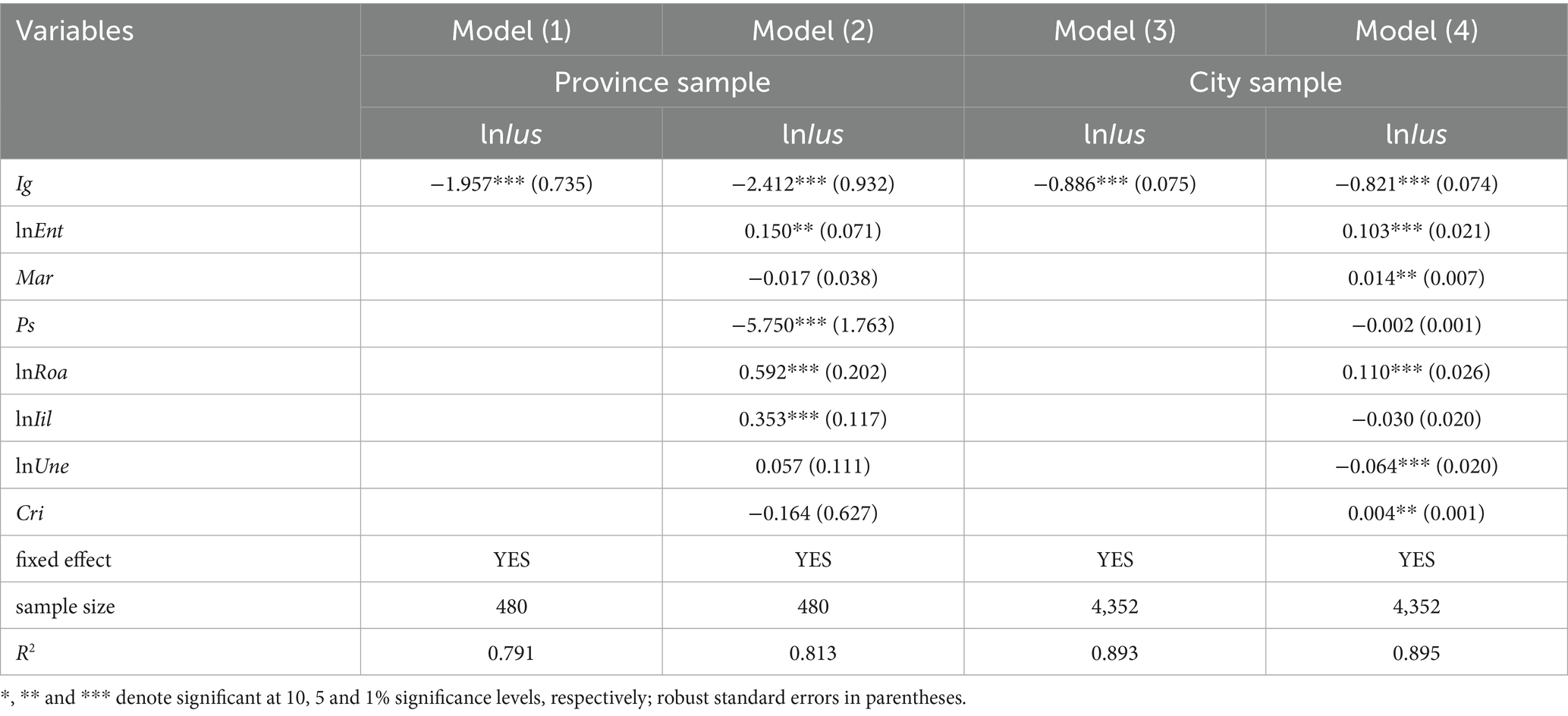Click the 4,352 sample size in Model (3)
The height and width of the screenshot is (716, 1568).
pos(1114,607)
